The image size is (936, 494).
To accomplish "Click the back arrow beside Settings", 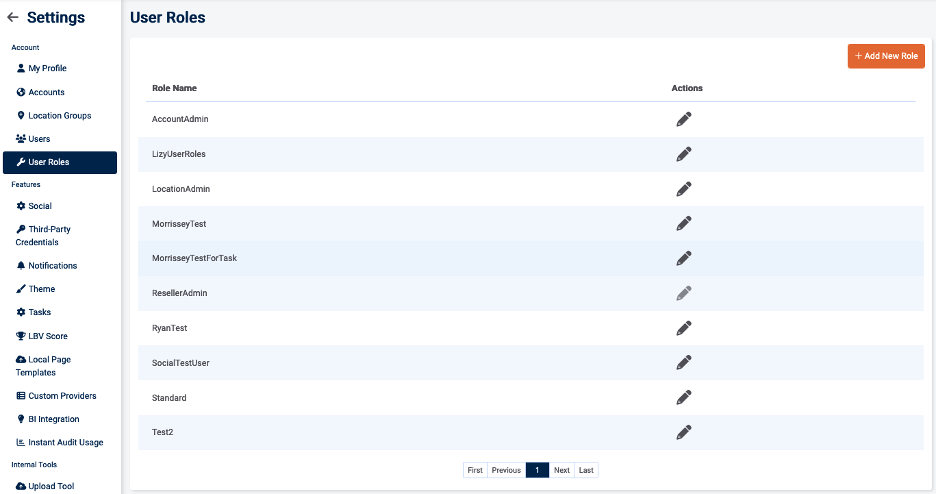I will tap(13, 18).
